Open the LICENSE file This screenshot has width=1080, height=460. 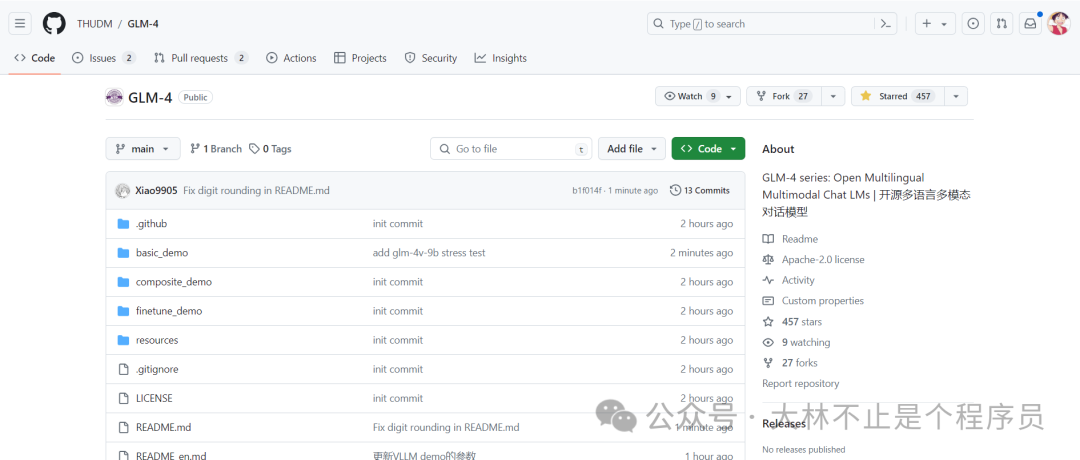point(154,398)
